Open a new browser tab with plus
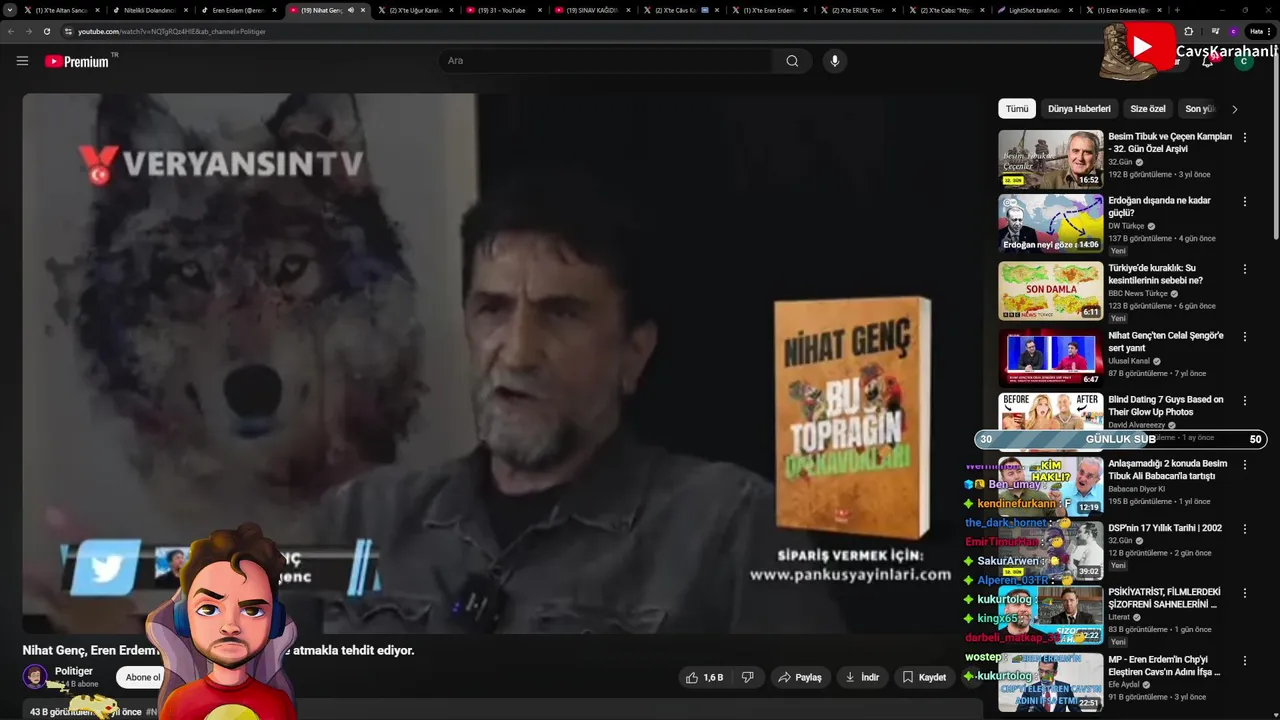 (x=1177, y=10)
